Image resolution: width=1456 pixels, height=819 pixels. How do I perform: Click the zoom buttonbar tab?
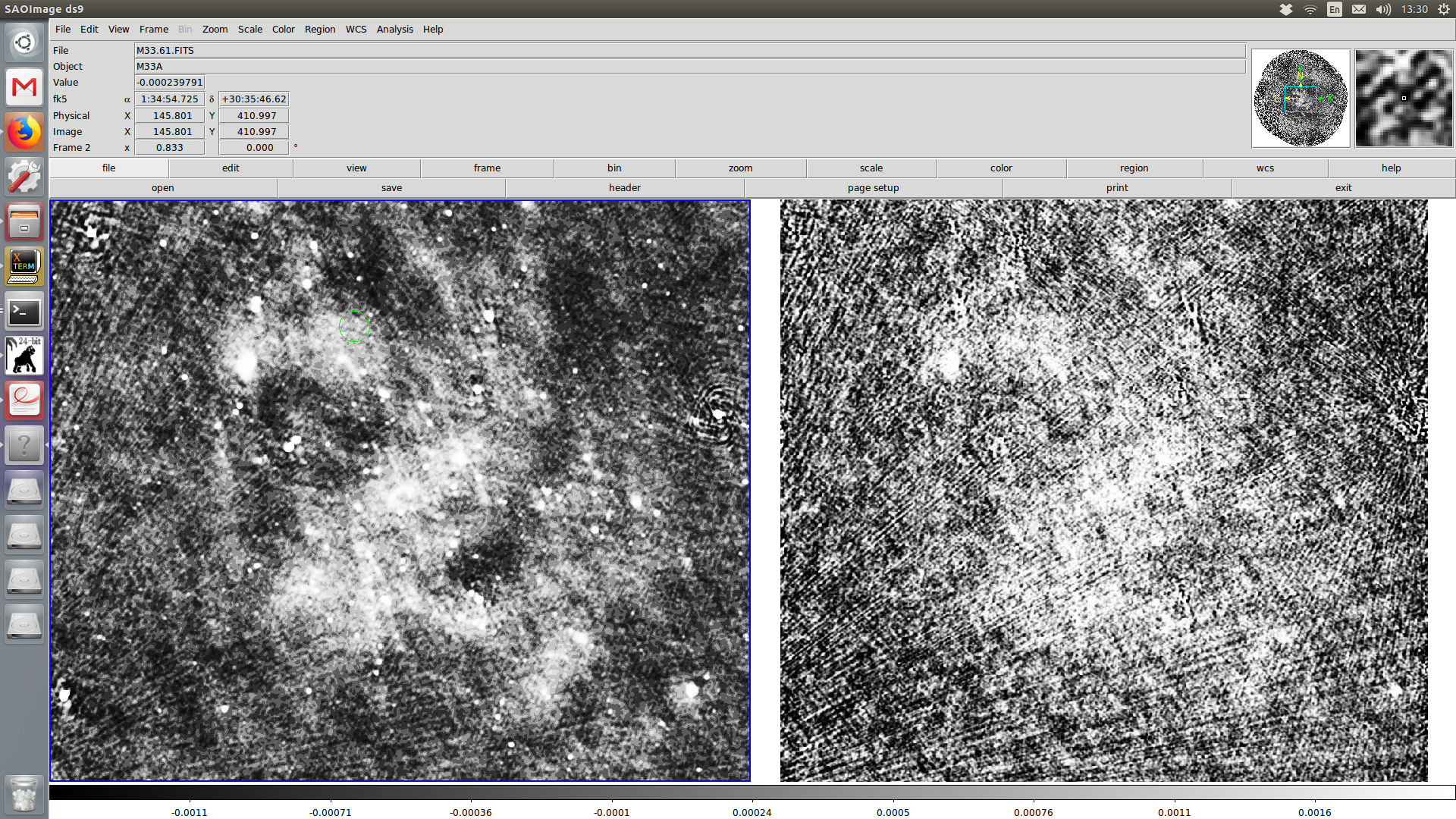[740, 168]
